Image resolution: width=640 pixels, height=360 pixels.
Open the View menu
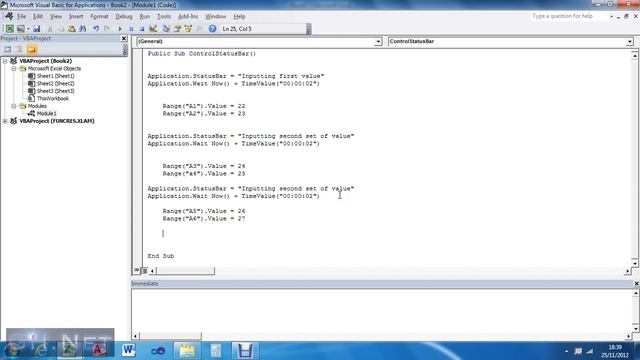click(x=56, y=16)
